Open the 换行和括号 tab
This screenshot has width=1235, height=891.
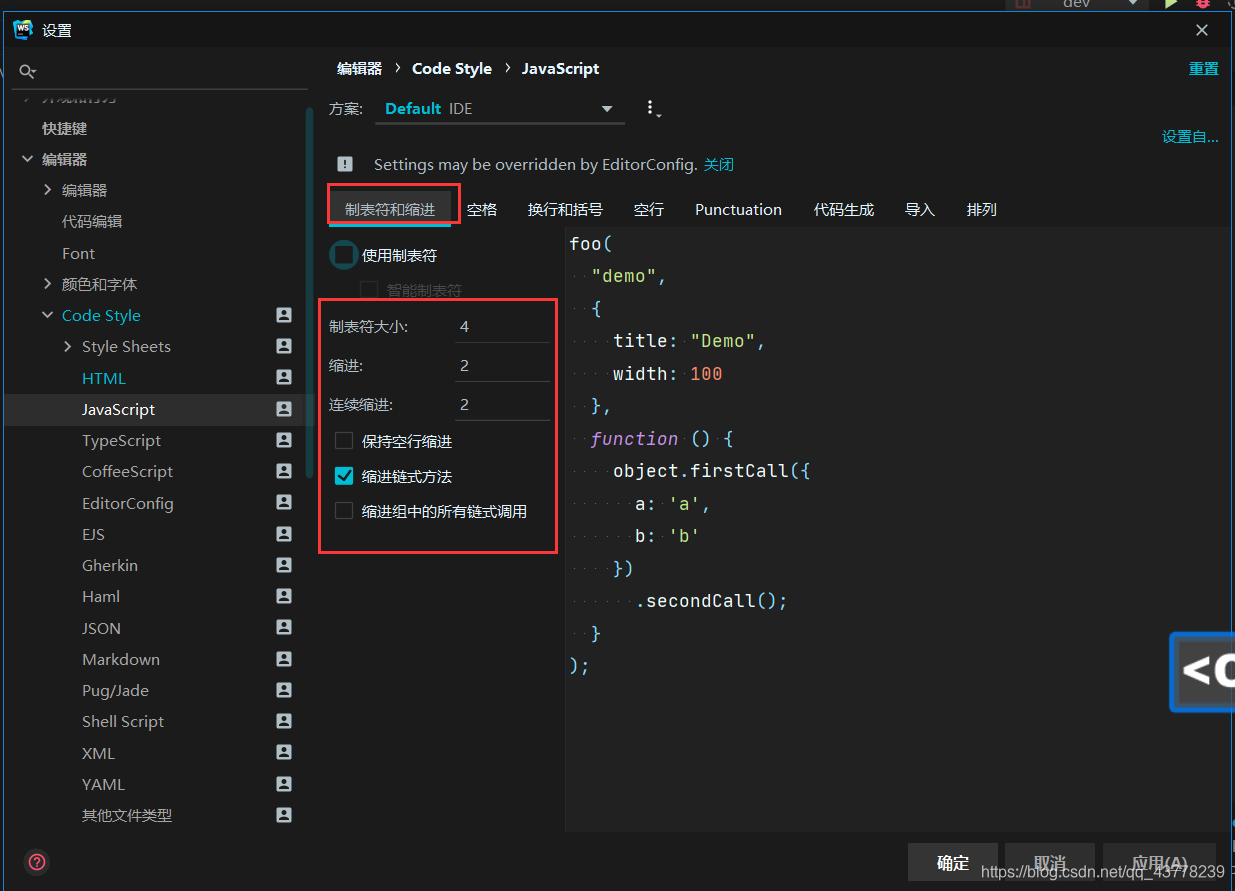click(x=565, y=209)
